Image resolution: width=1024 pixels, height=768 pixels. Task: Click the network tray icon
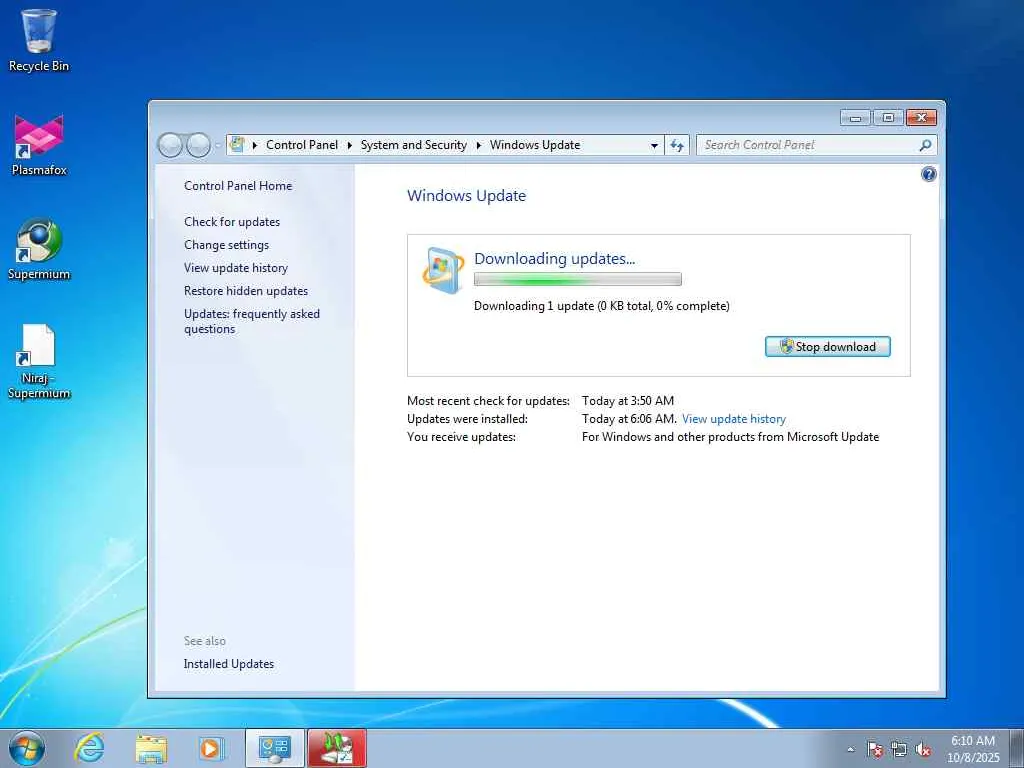pos(899,749)
